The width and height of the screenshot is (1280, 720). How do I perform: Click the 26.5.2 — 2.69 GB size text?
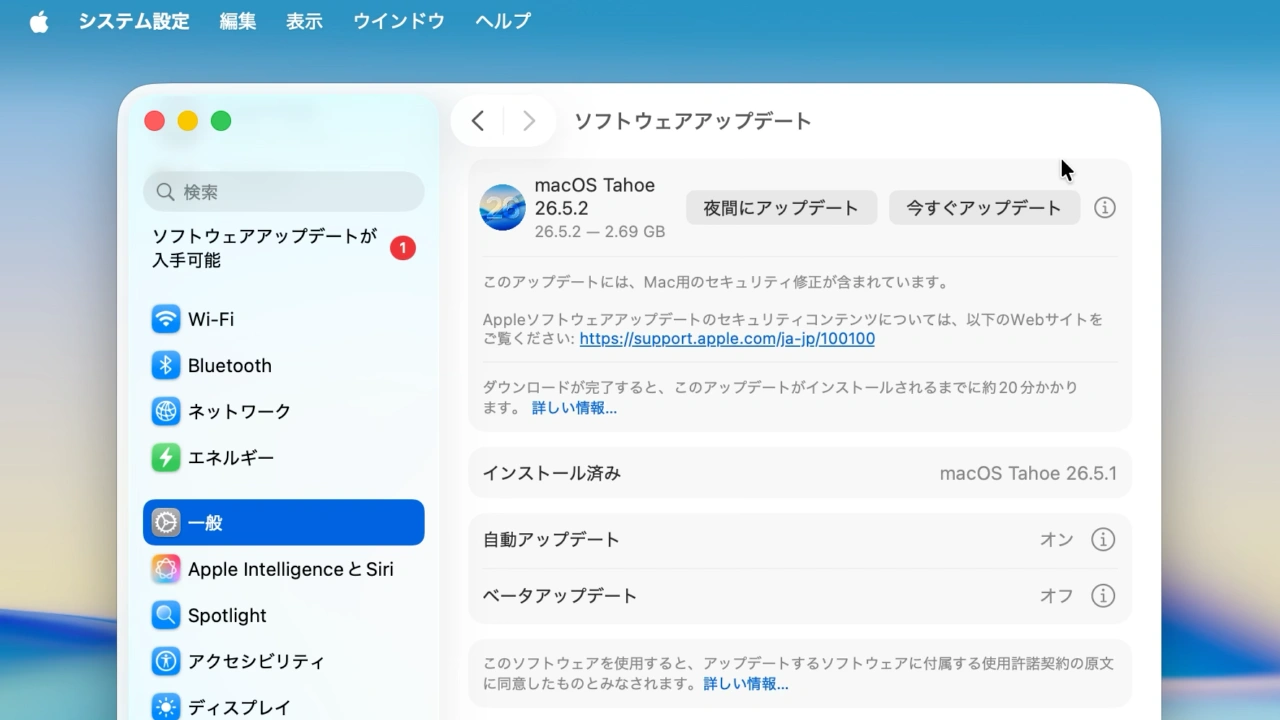pos(600,231)
